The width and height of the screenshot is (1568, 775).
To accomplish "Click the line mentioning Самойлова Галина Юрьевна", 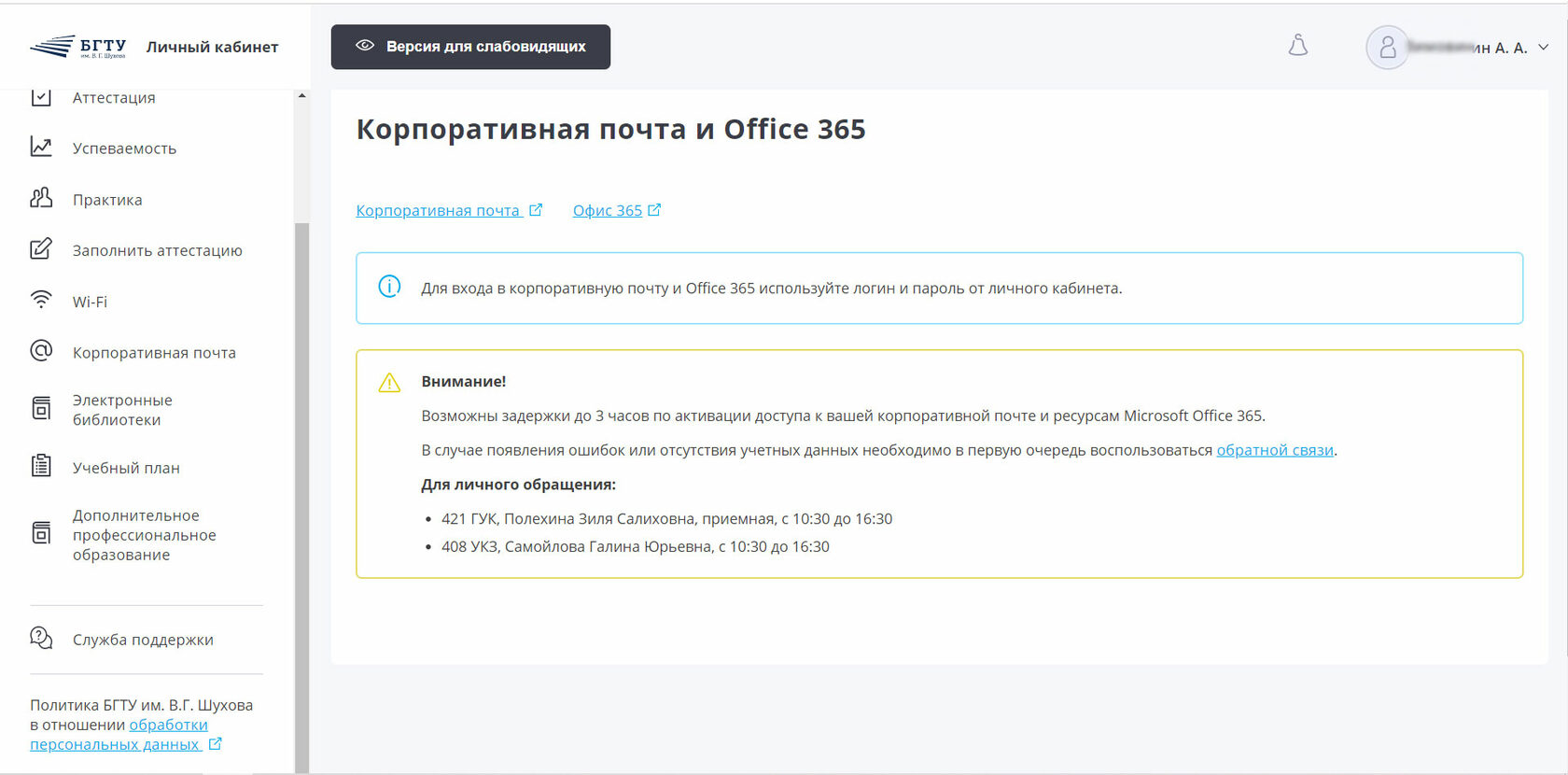I will 635,547.
